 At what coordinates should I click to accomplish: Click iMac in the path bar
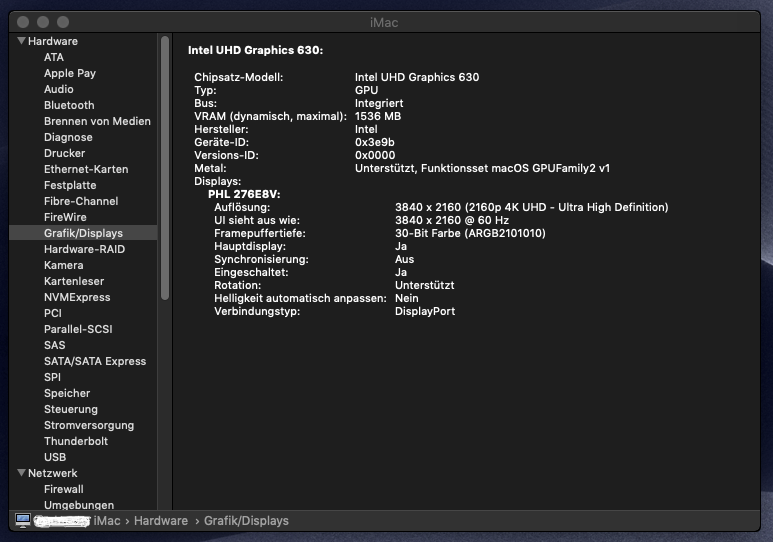tap(107, 521)
